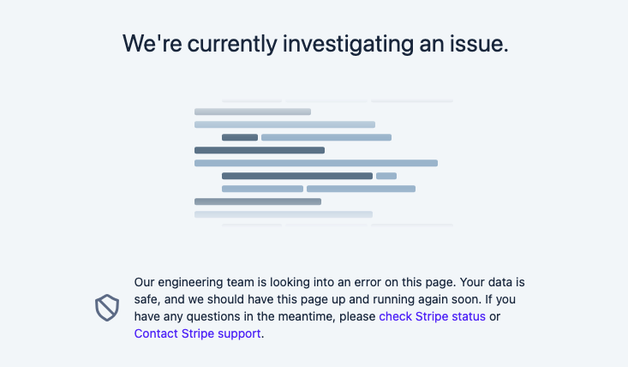628x367 pixels.
Task: Click the word "investigating" in the heading
Action: 348,44
